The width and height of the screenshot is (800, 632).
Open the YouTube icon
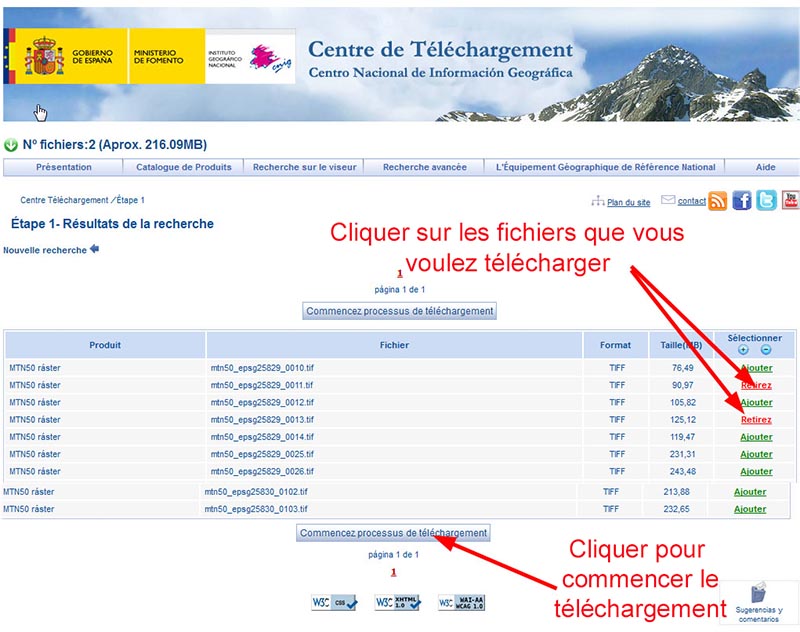(790, 201)
